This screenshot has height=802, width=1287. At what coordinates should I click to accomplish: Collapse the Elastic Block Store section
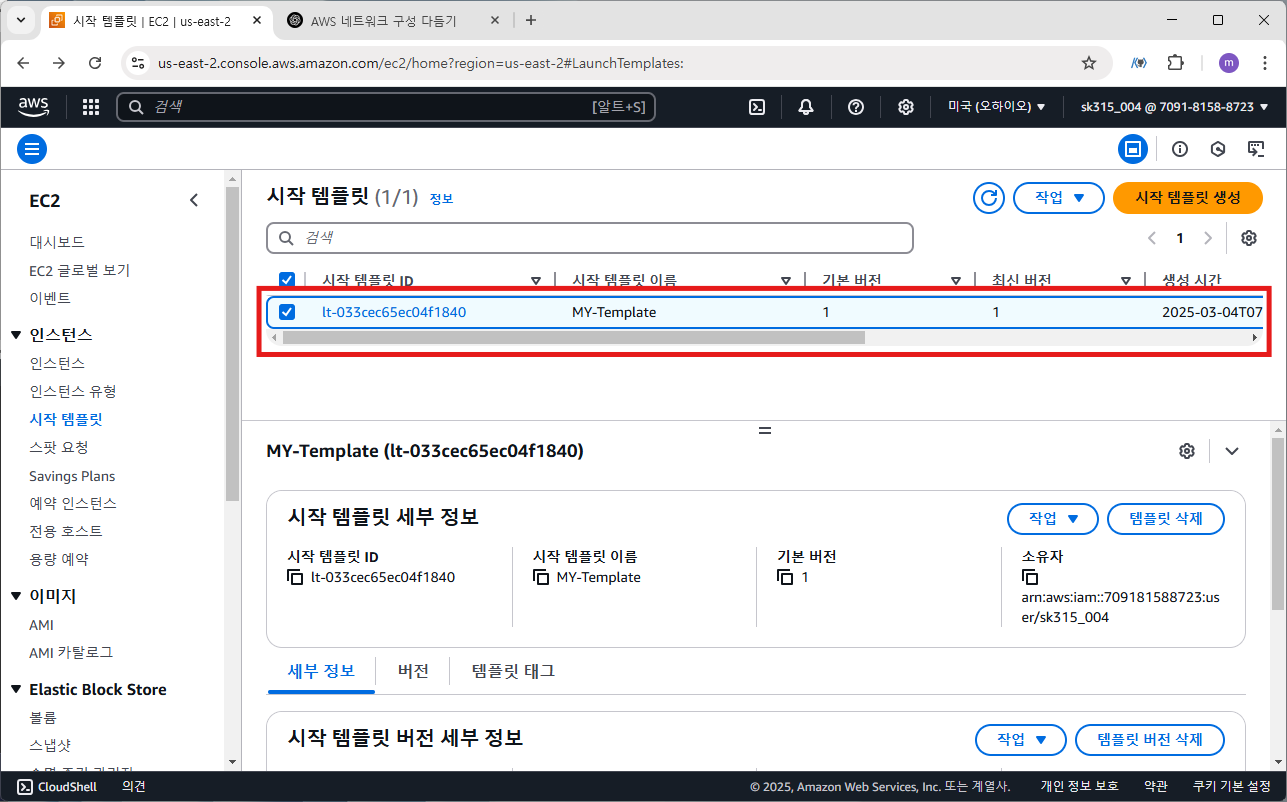(16, 690)
